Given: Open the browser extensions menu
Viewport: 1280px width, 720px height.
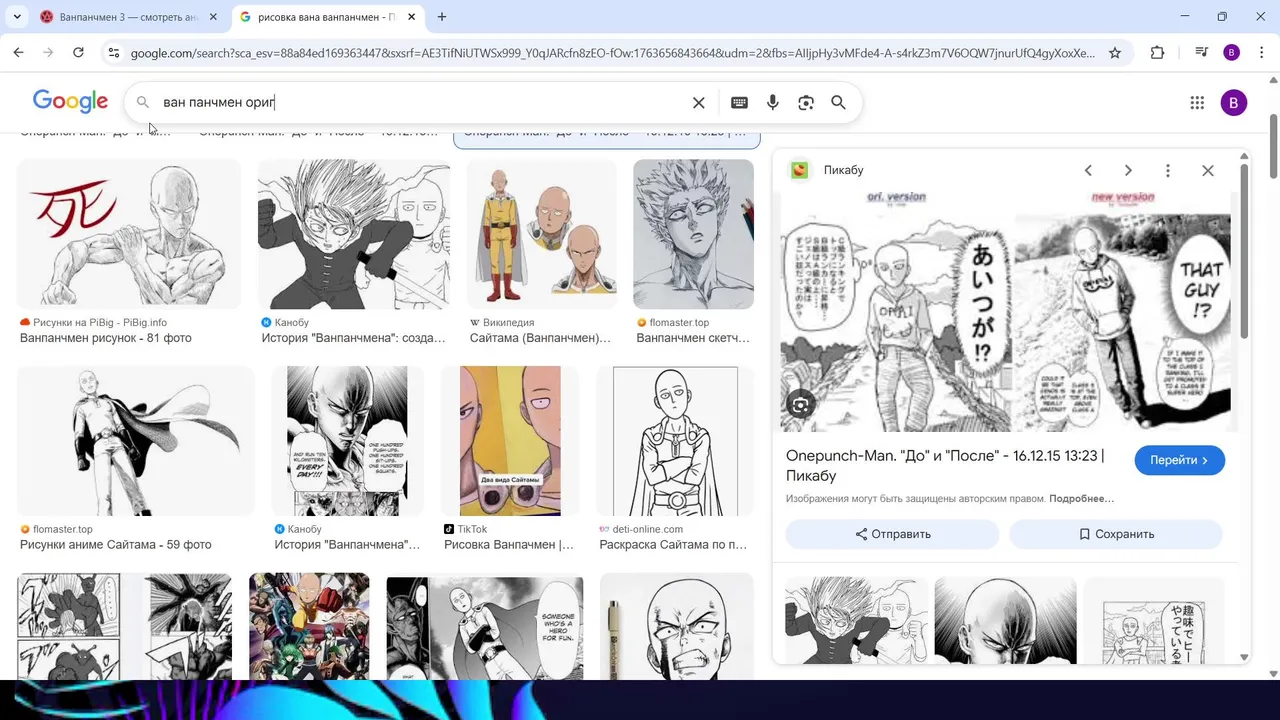Looking at the screenshot, I should coord(1157,53).
